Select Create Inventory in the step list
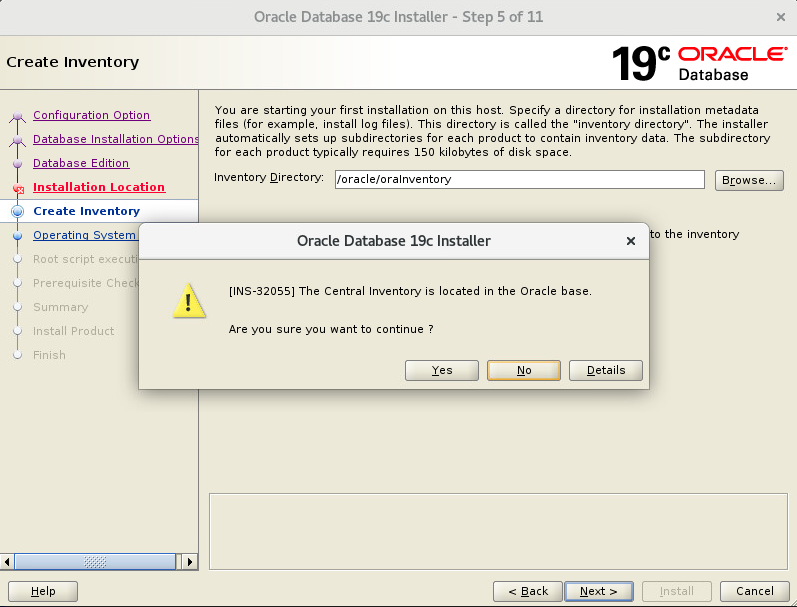The width and height of the screenshot is (797, 607). click(86, 211)
